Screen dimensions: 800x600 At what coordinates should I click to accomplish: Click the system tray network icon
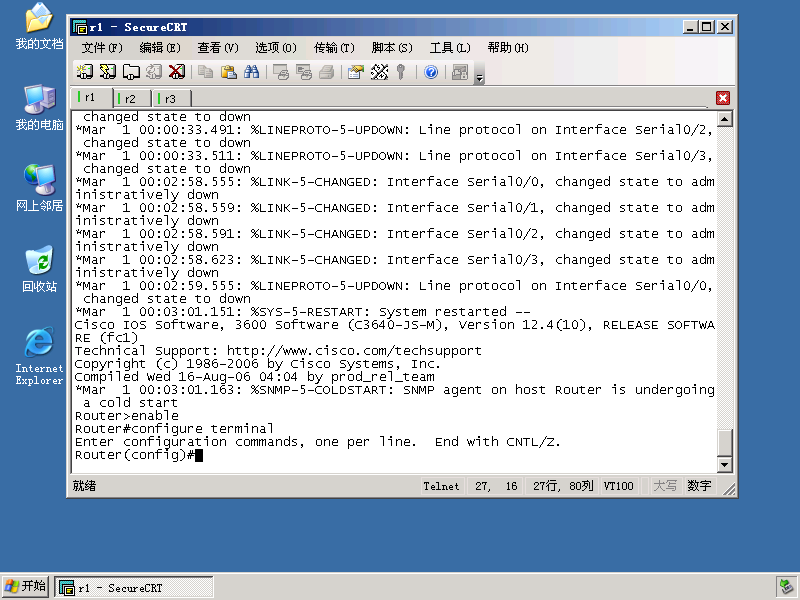786,587
